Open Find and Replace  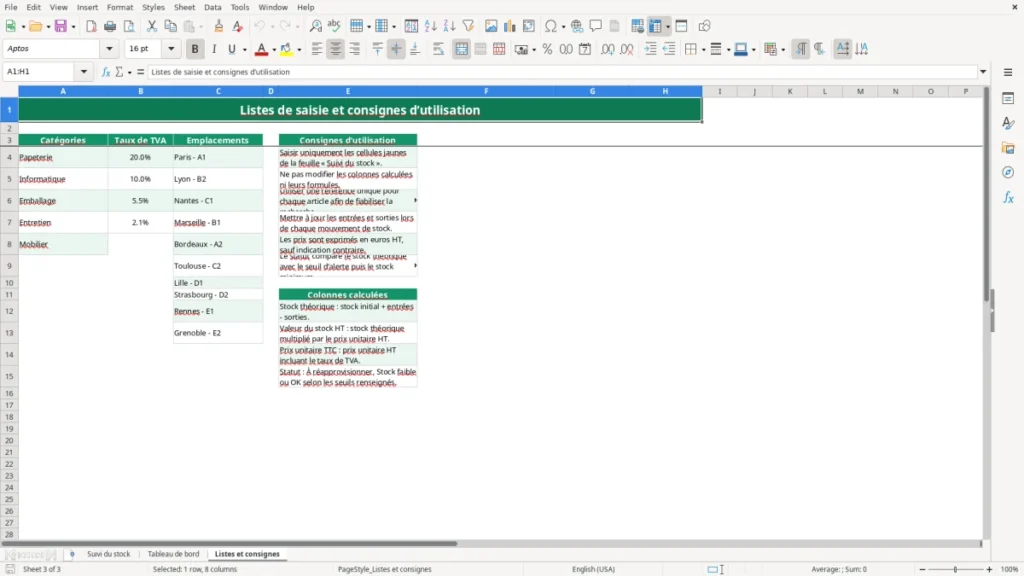click(315, 26)
